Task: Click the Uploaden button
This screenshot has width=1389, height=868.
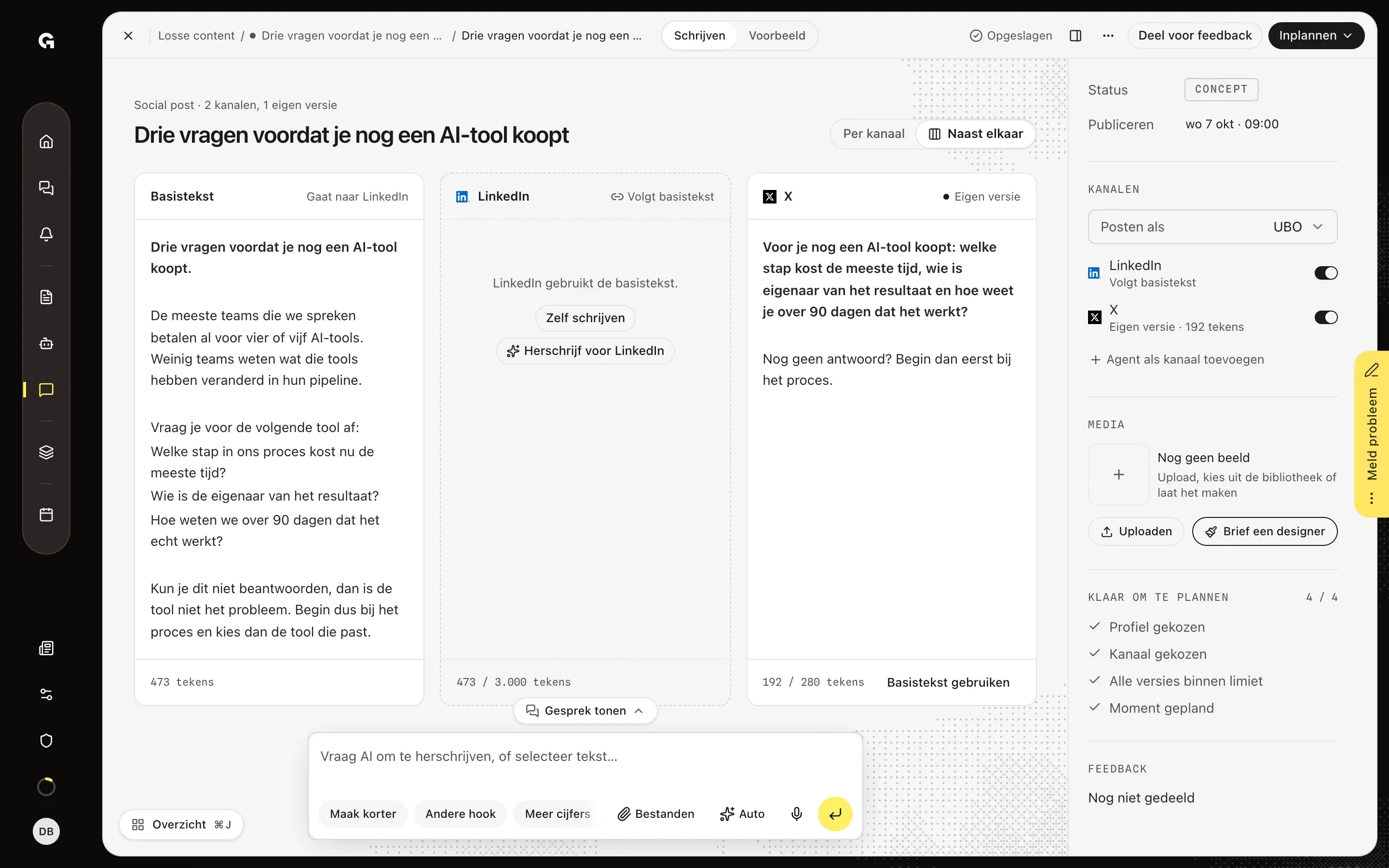Action: [x=1136, y=531]
